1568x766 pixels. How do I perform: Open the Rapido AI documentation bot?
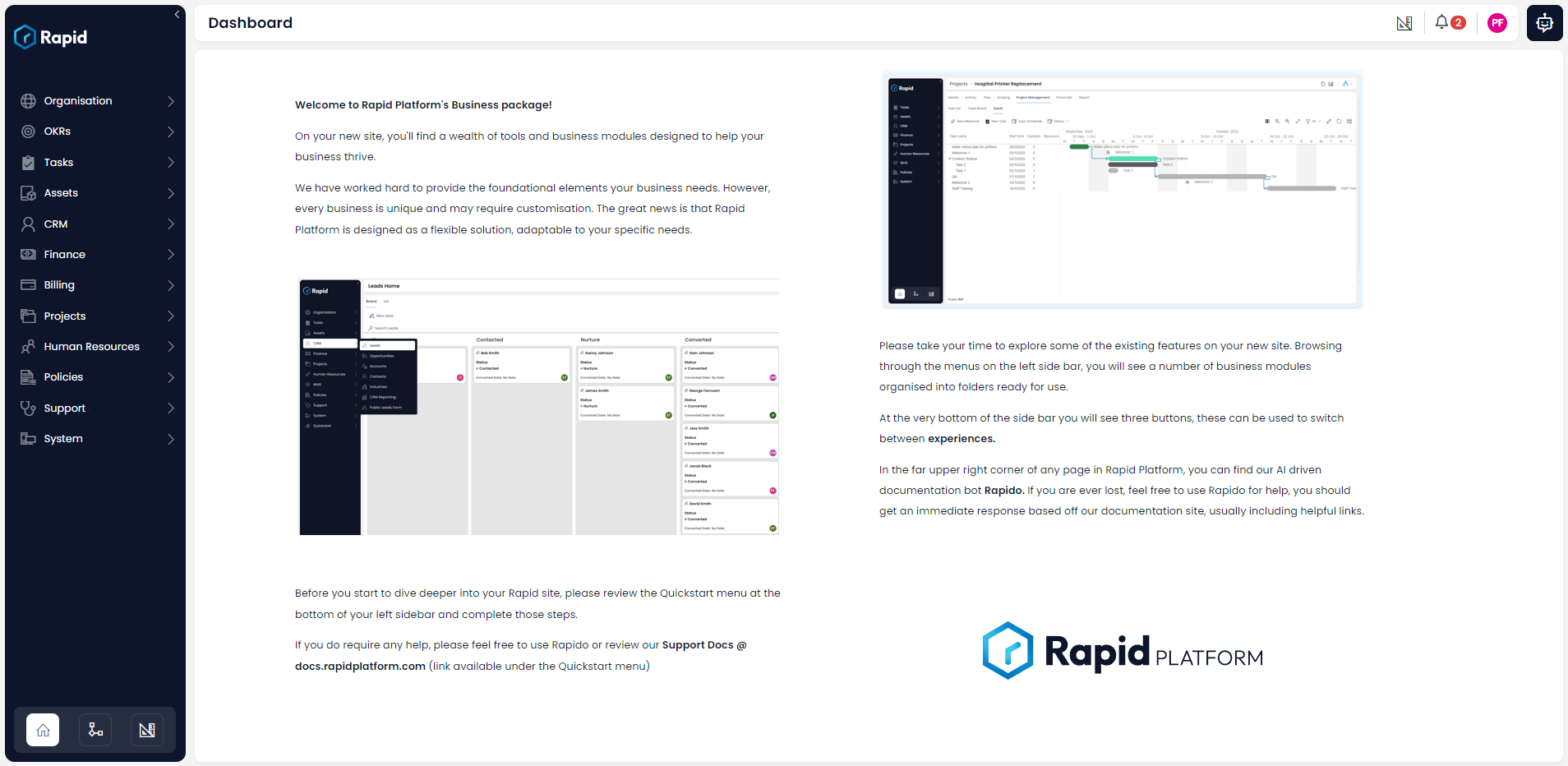[x=1544, y=22]
